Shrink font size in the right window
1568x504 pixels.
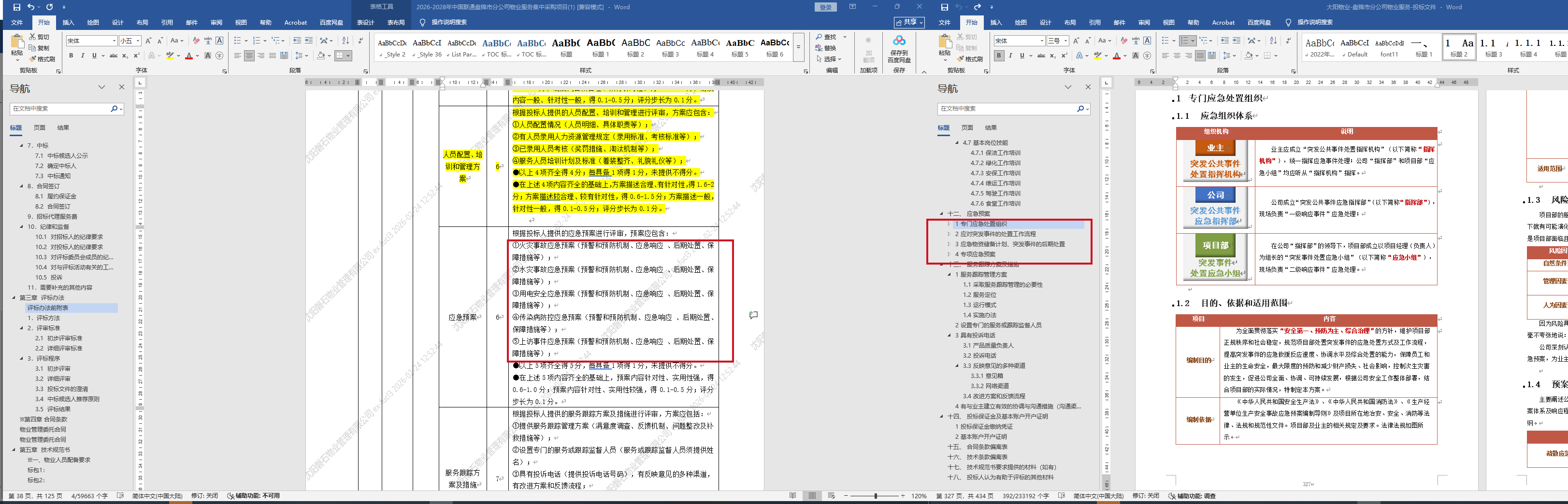click(1088, 41)
